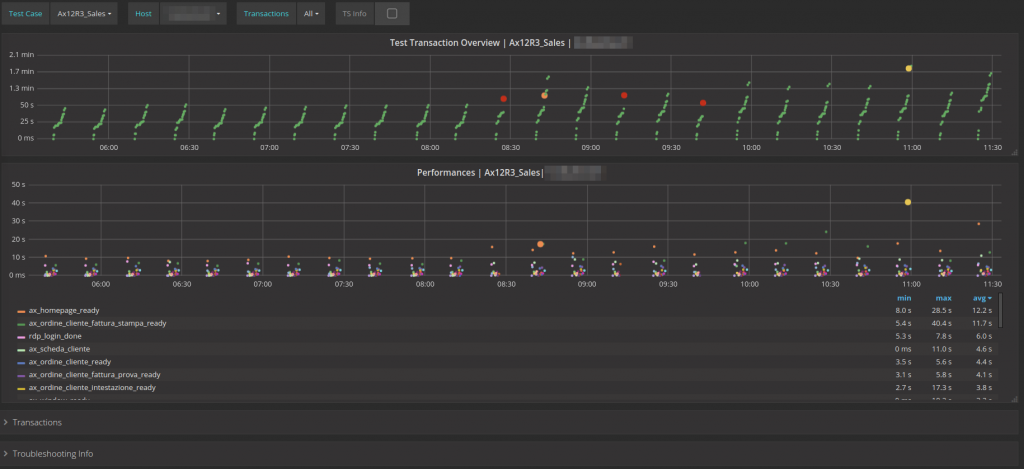Open the Ax12R3_Sales test case dropdown
The height and width of the screenshot is (469, 1024).
[x=85, y=14]
